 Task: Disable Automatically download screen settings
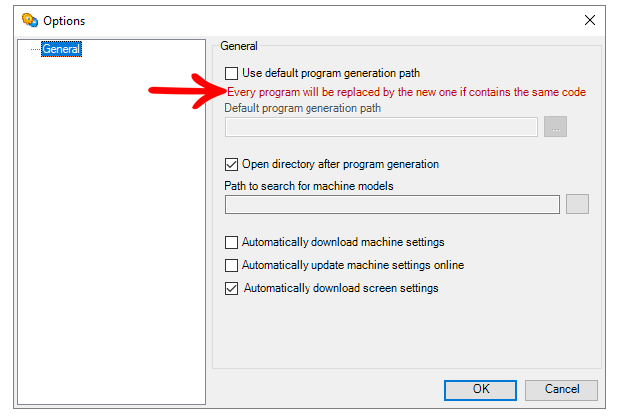(231, 289)
